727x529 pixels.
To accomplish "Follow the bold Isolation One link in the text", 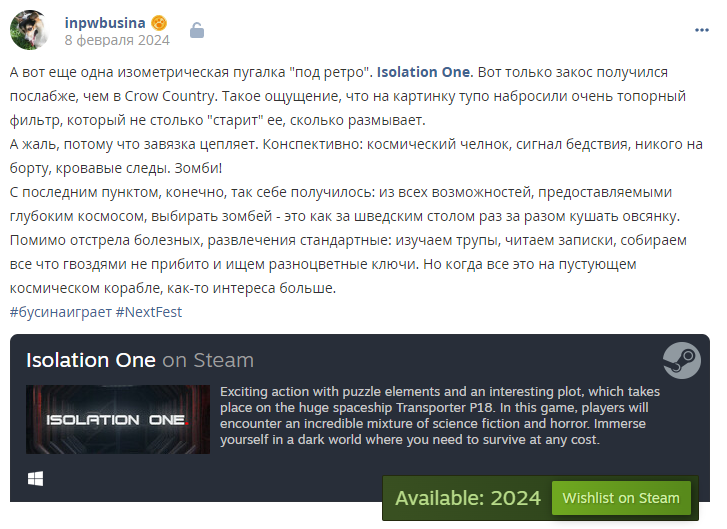I will [424, 72].
